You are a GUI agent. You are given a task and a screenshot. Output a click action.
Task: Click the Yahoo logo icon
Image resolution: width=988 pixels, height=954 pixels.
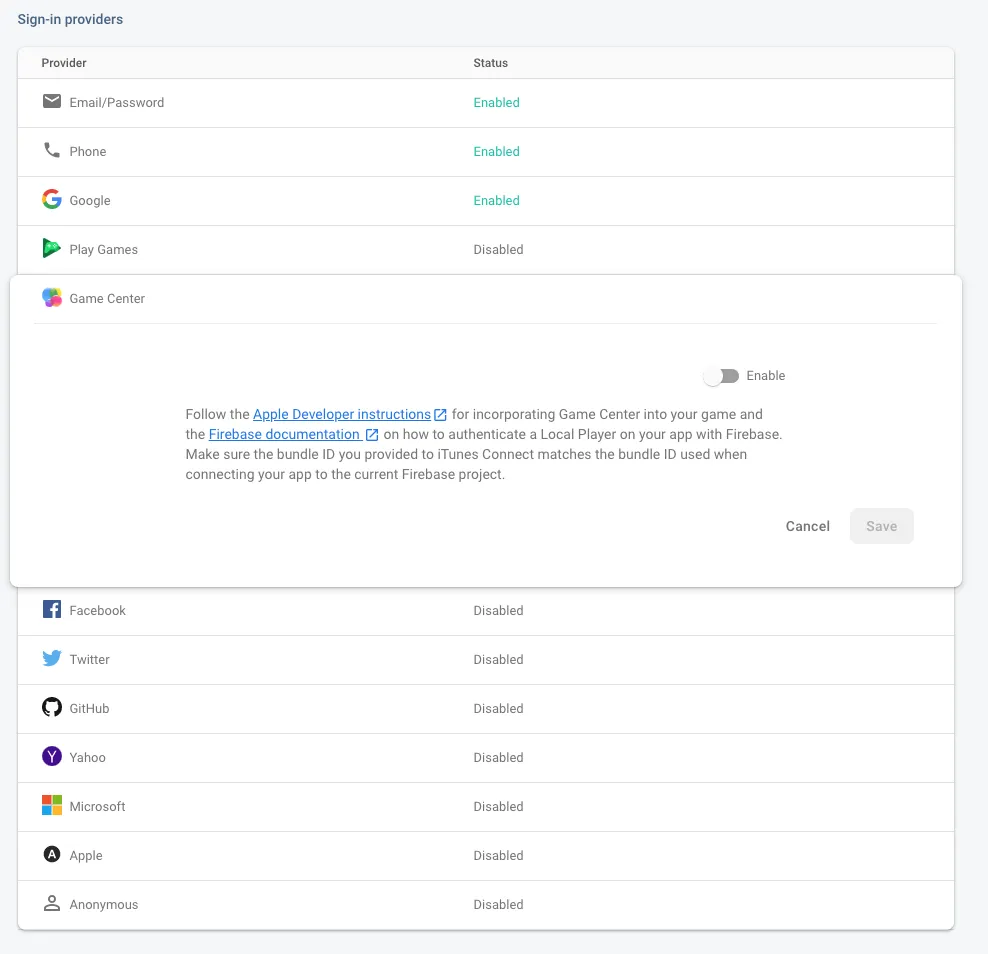click(52, 757)
